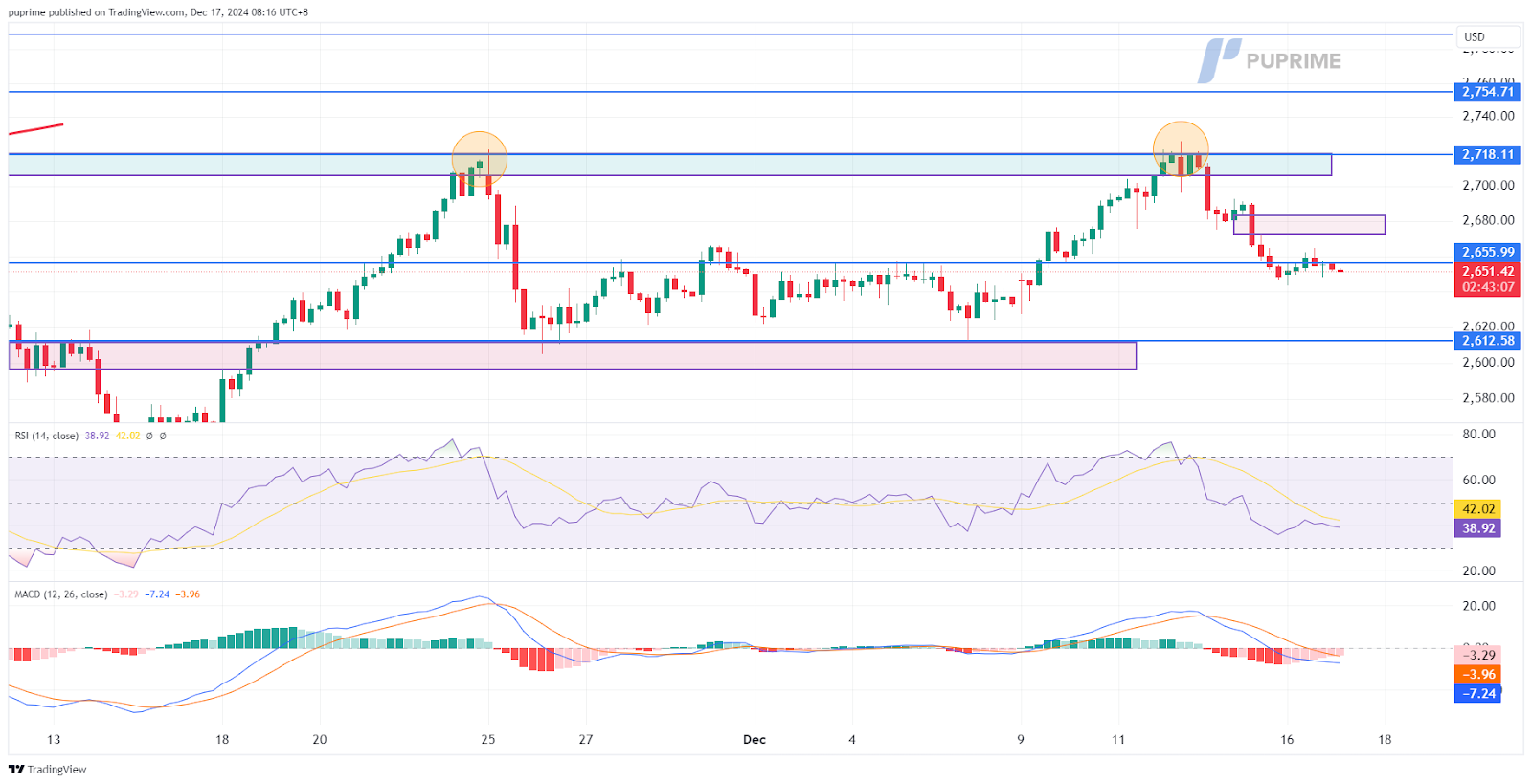
Task: Click the 02:43:07 candle countdown timer
Action: (1487, 287)
